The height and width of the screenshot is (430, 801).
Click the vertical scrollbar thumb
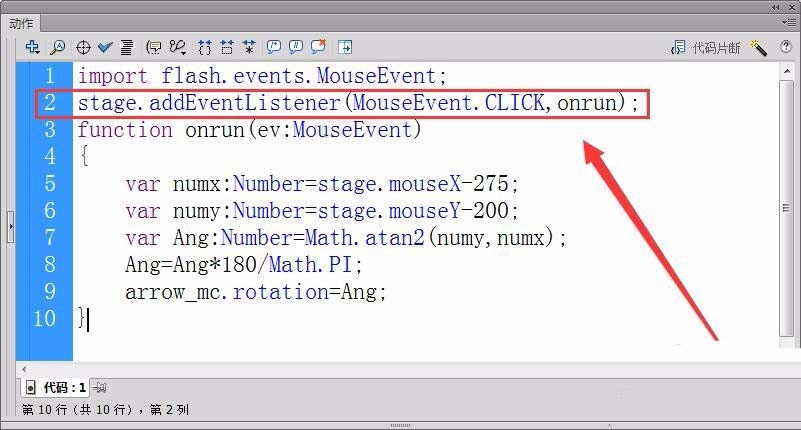787,208
